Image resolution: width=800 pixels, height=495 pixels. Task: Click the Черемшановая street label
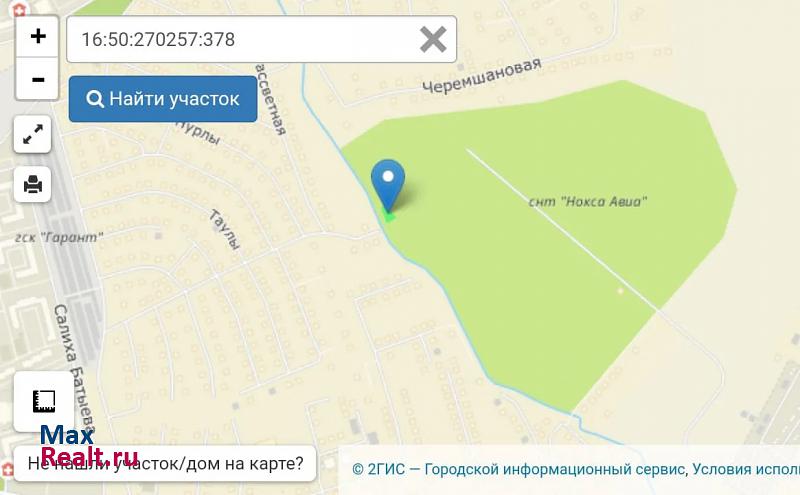click(482, 76)
